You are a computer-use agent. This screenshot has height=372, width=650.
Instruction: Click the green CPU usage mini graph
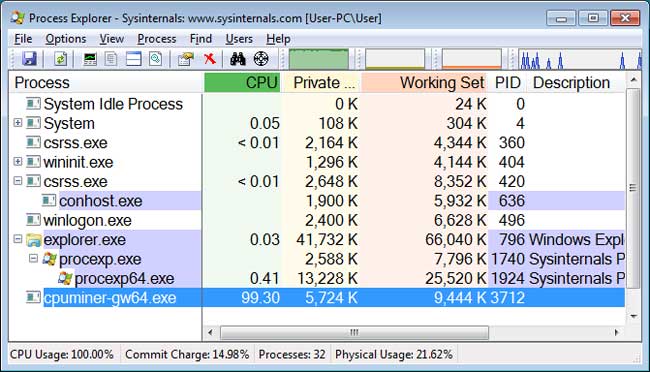(x=318, y=59)
